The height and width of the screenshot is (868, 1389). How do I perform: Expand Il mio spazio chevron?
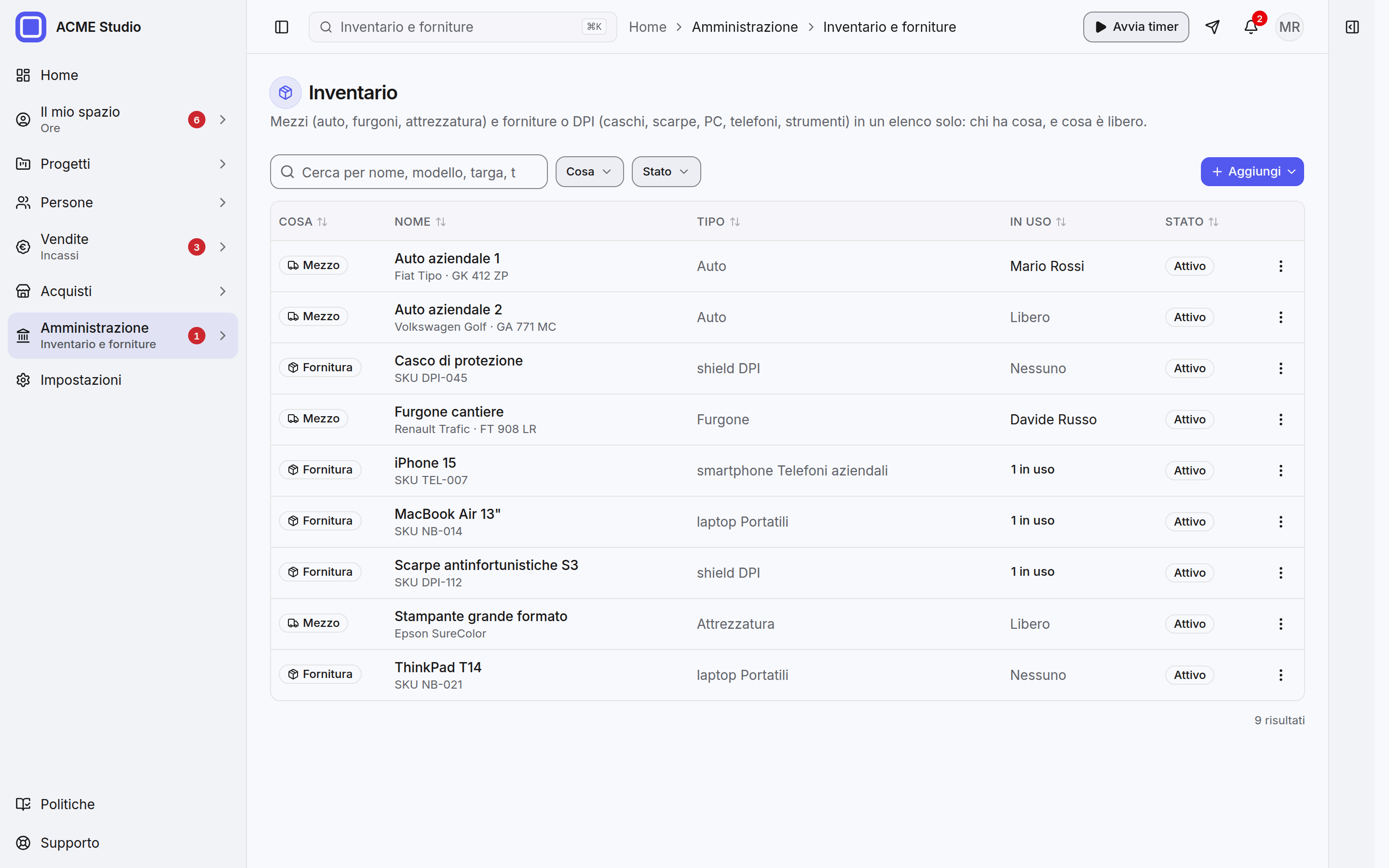click(223, 120)
